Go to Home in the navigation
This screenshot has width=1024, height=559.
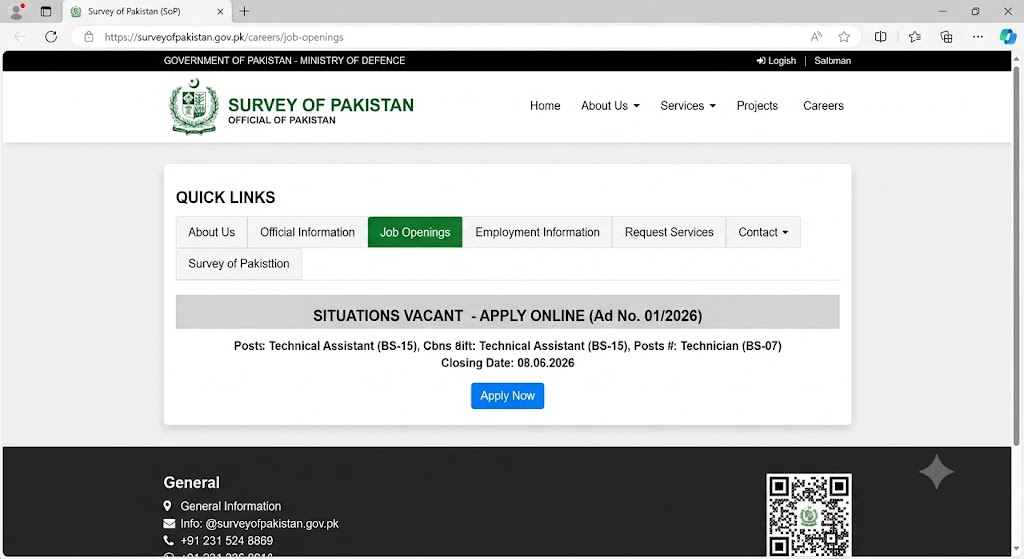545,106
